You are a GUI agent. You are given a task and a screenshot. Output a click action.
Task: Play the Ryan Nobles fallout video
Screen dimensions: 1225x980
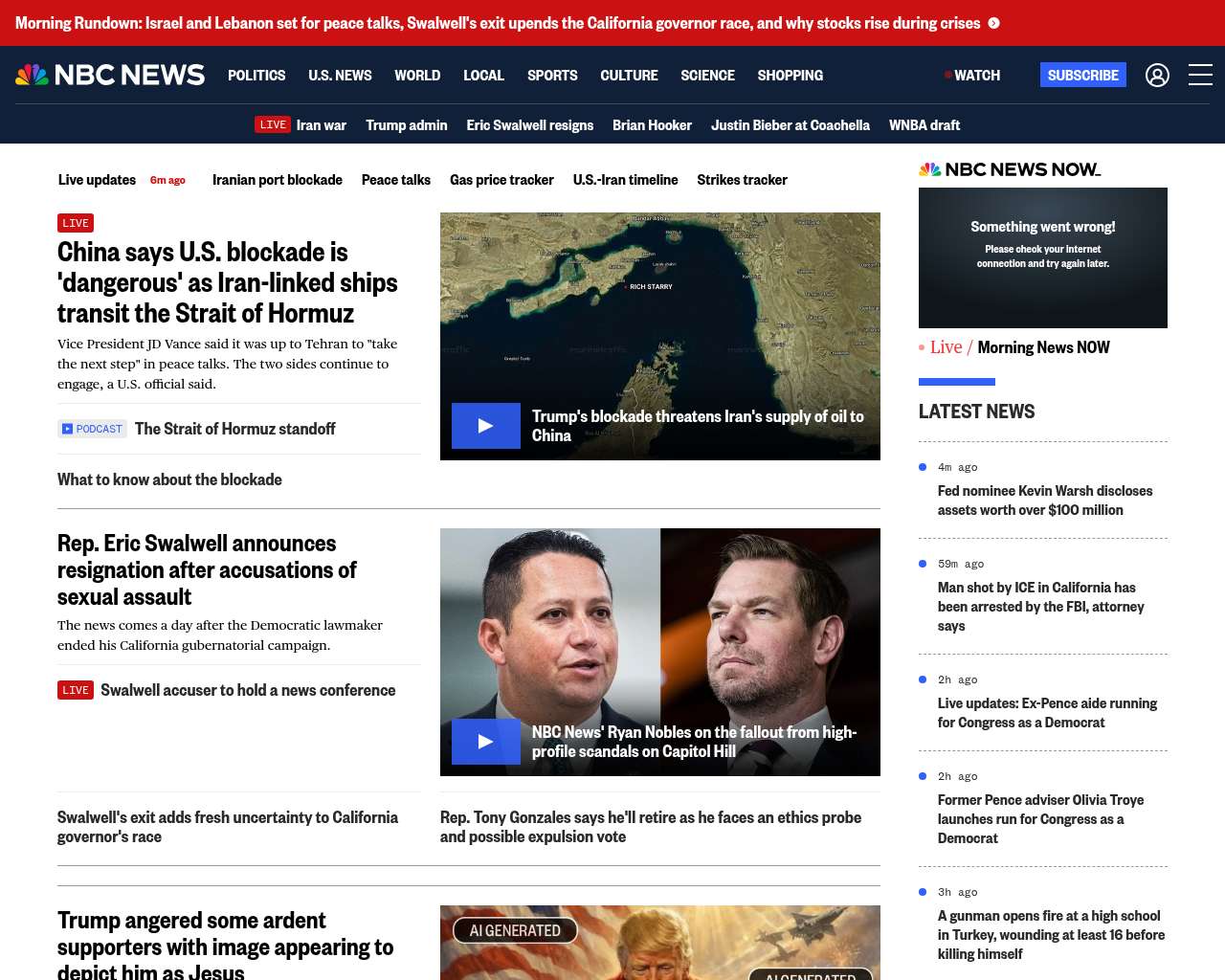click(486, 742)
